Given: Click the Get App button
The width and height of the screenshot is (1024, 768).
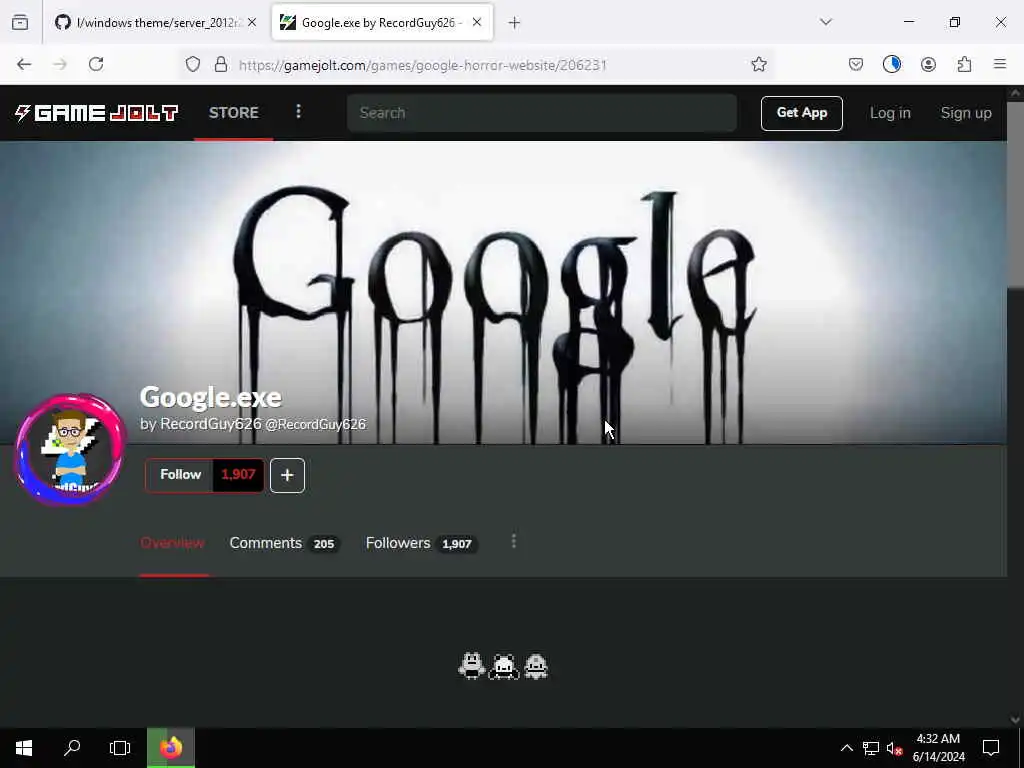Looking at the screenshot, I should 801,113.
